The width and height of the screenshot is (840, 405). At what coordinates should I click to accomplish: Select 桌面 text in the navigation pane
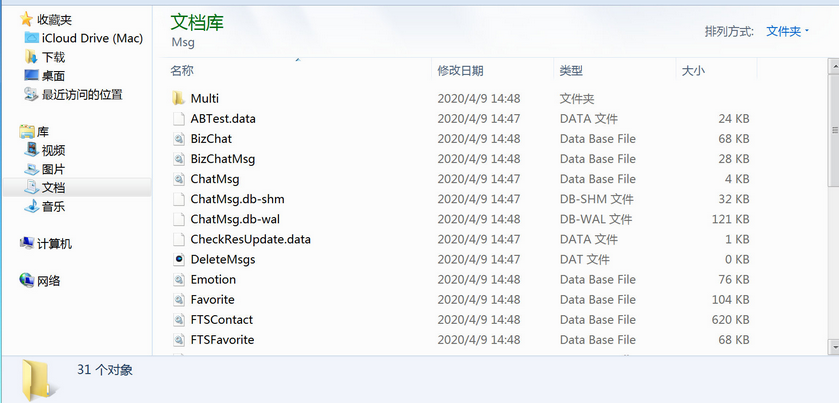tap(54, 76)
